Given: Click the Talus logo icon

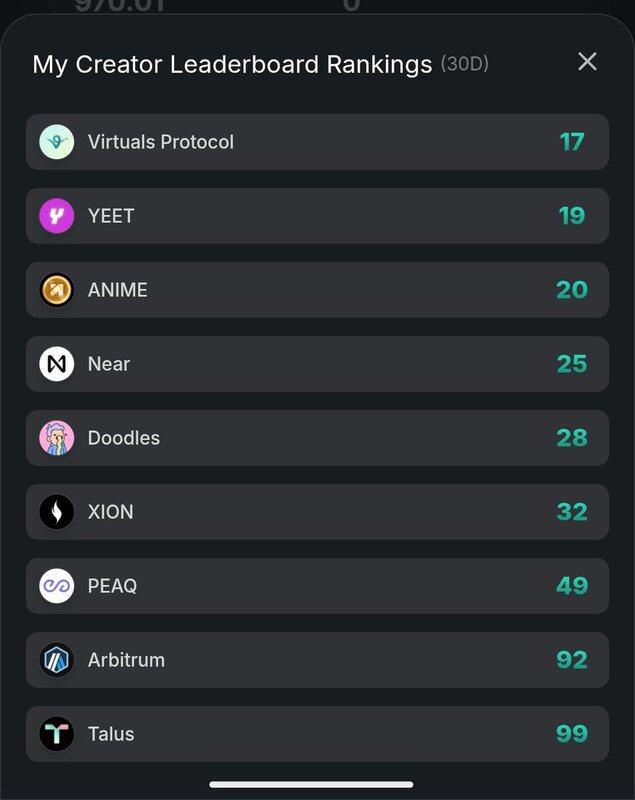Looking at the screenshot, I should point(57,734).
